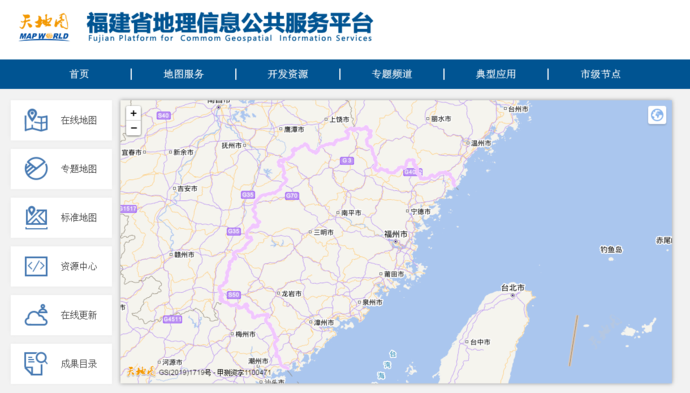Click the globe layer switch icon
The height and width of the screenshot is (393, 690).
point(657,115)
